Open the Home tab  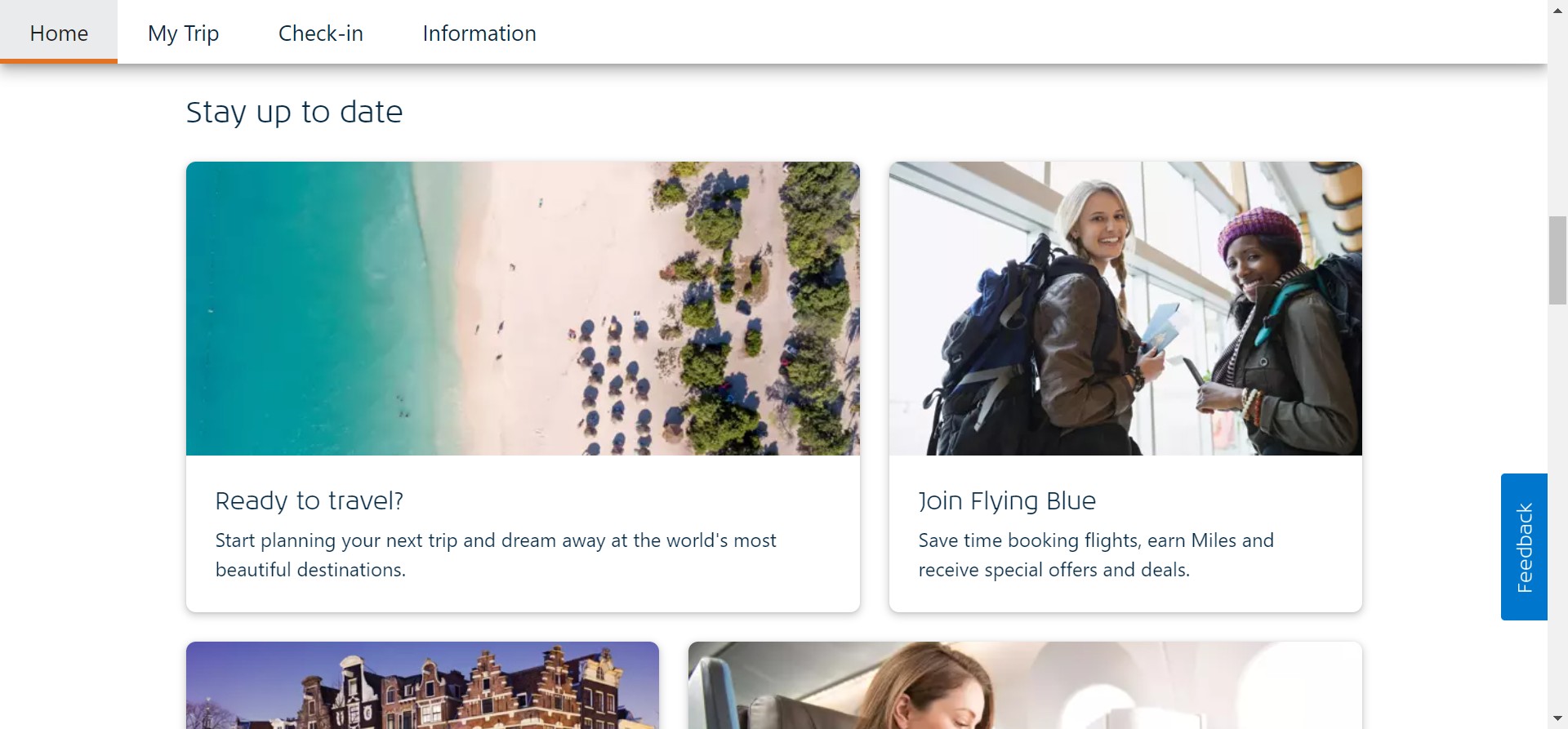(x=59, y=33)
